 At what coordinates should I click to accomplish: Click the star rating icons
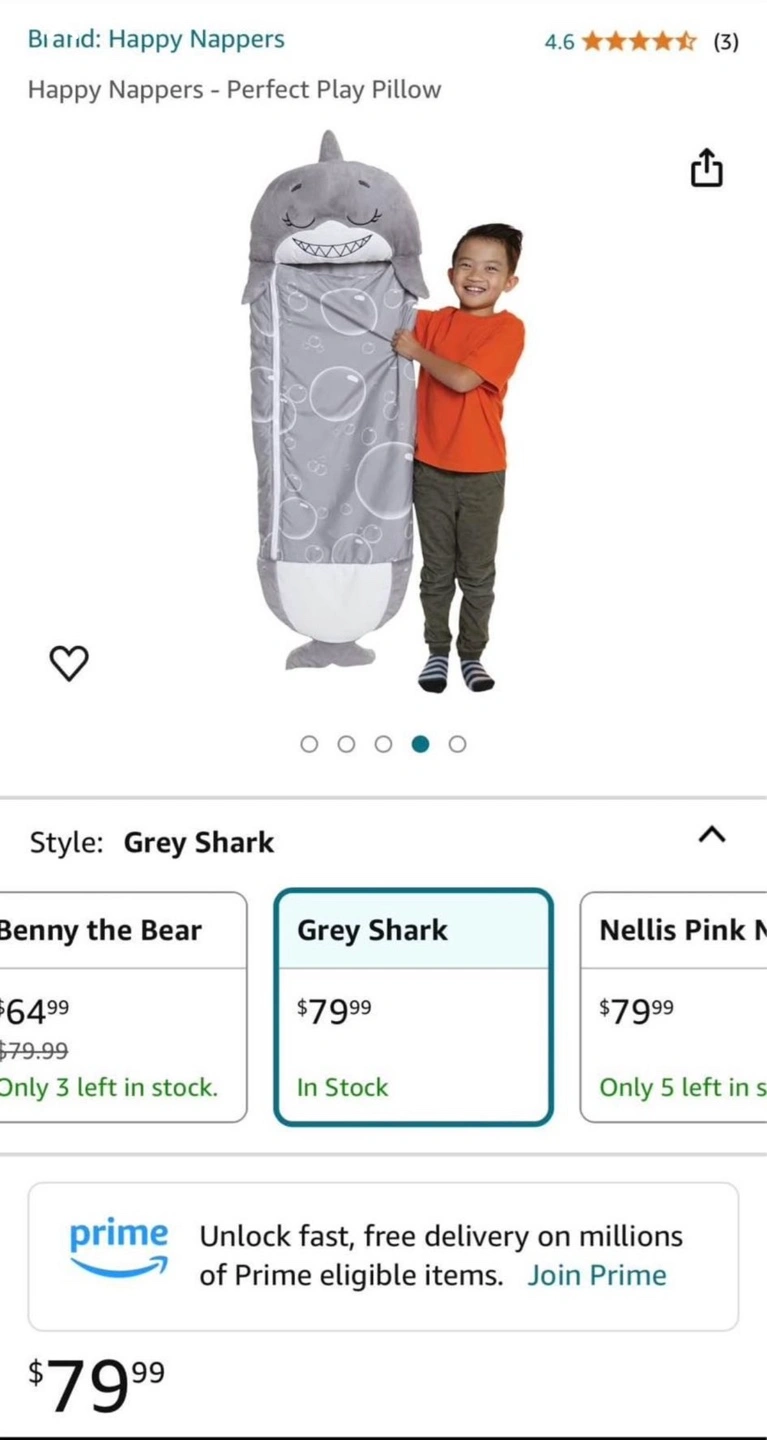click(x=638, y=41)
